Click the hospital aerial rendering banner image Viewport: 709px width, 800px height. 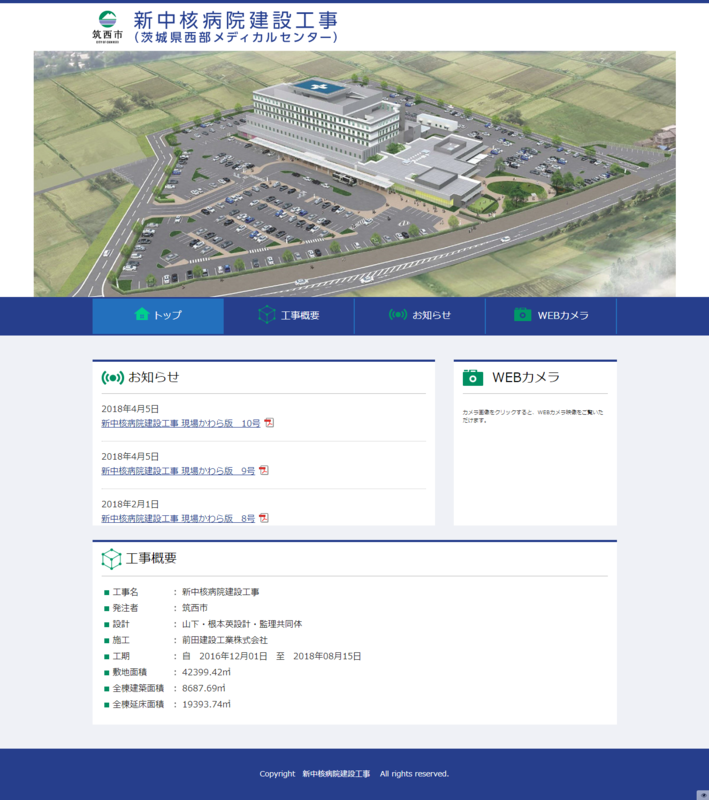coord(354,174)
